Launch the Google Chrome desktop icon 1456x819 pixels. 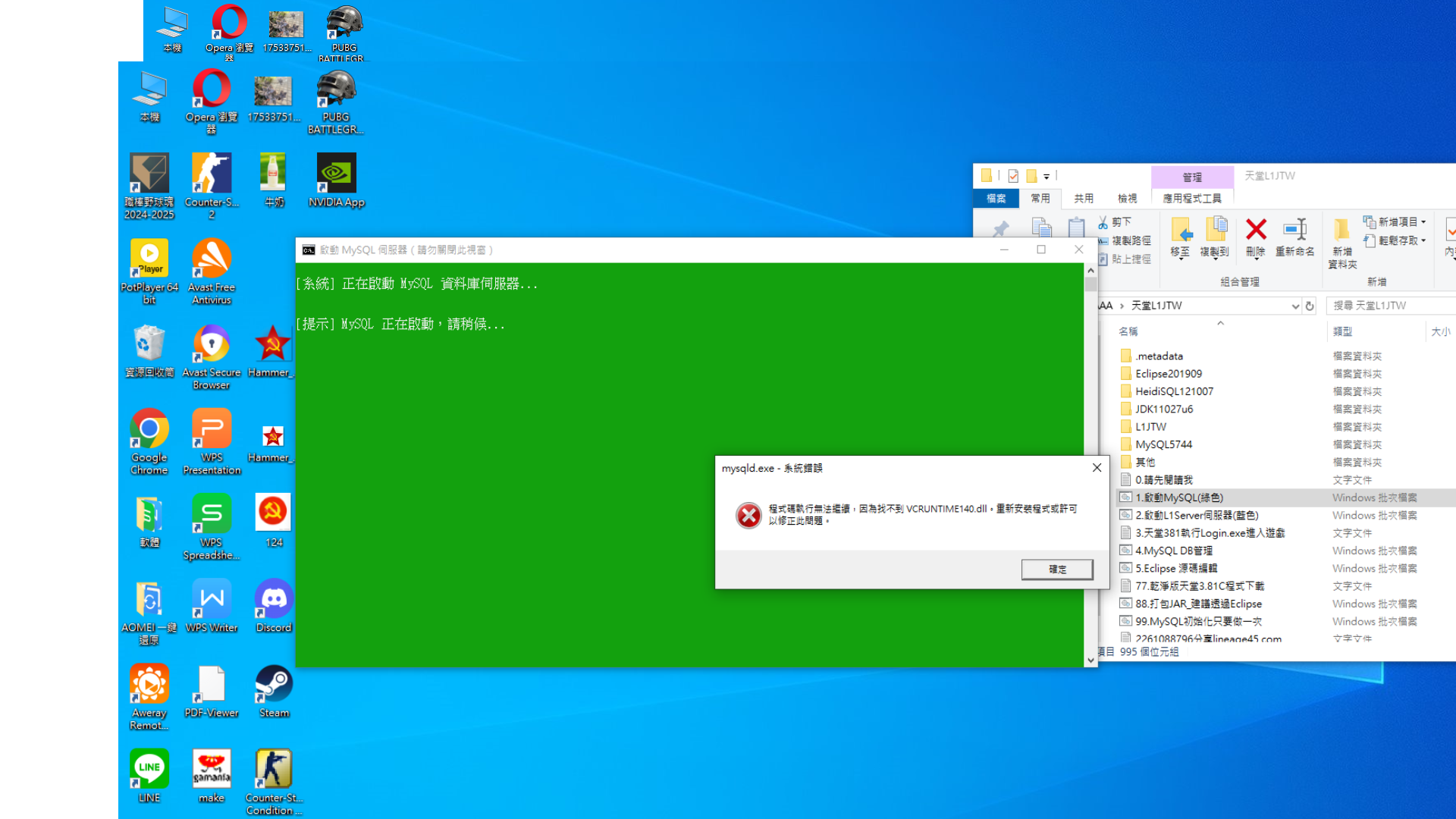(x=149, y=441)
